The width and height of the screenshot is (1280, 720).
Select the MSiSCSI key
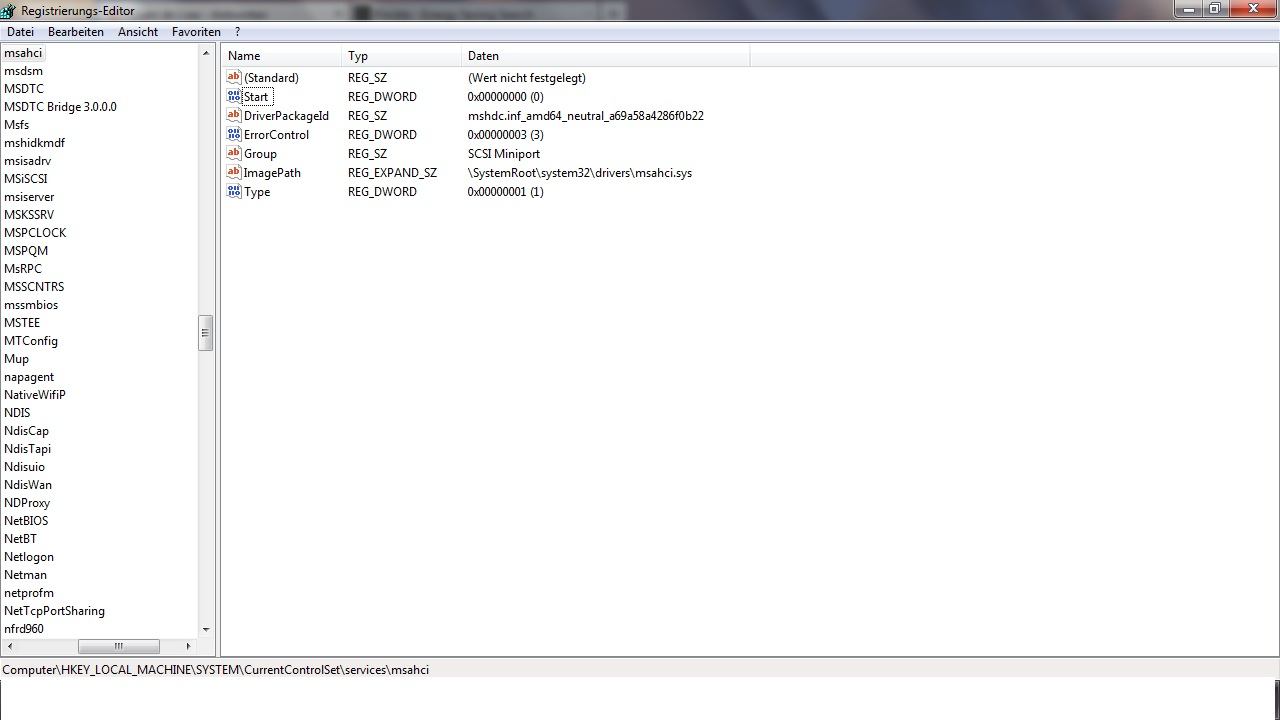25,179
